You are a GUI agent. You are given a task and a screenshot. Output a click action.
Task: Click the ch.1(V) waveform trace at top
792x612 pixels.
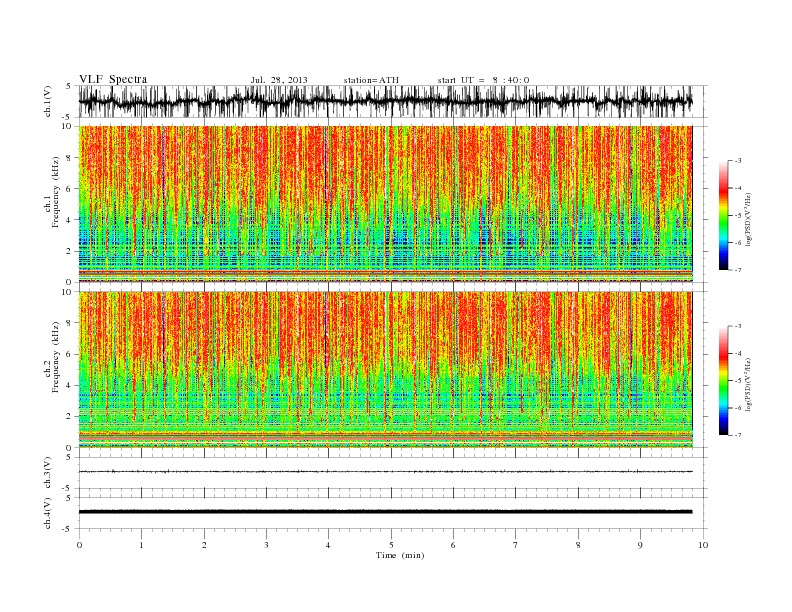[x=386, y=101]
